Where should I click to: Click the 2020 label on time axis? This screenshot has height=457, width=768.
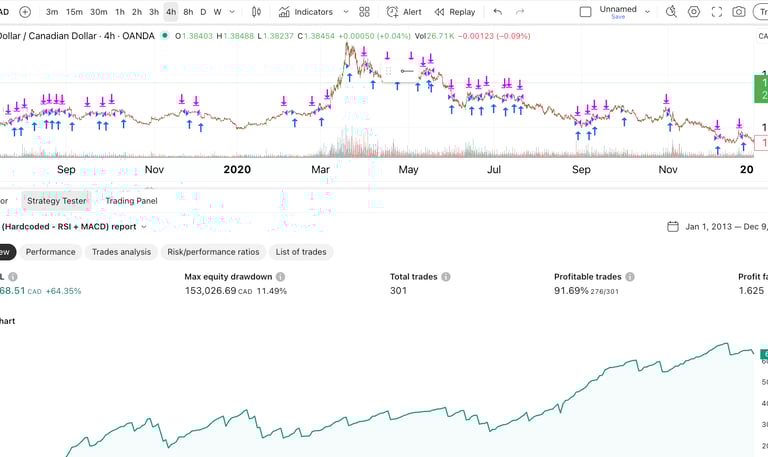(x=237, y=169)
